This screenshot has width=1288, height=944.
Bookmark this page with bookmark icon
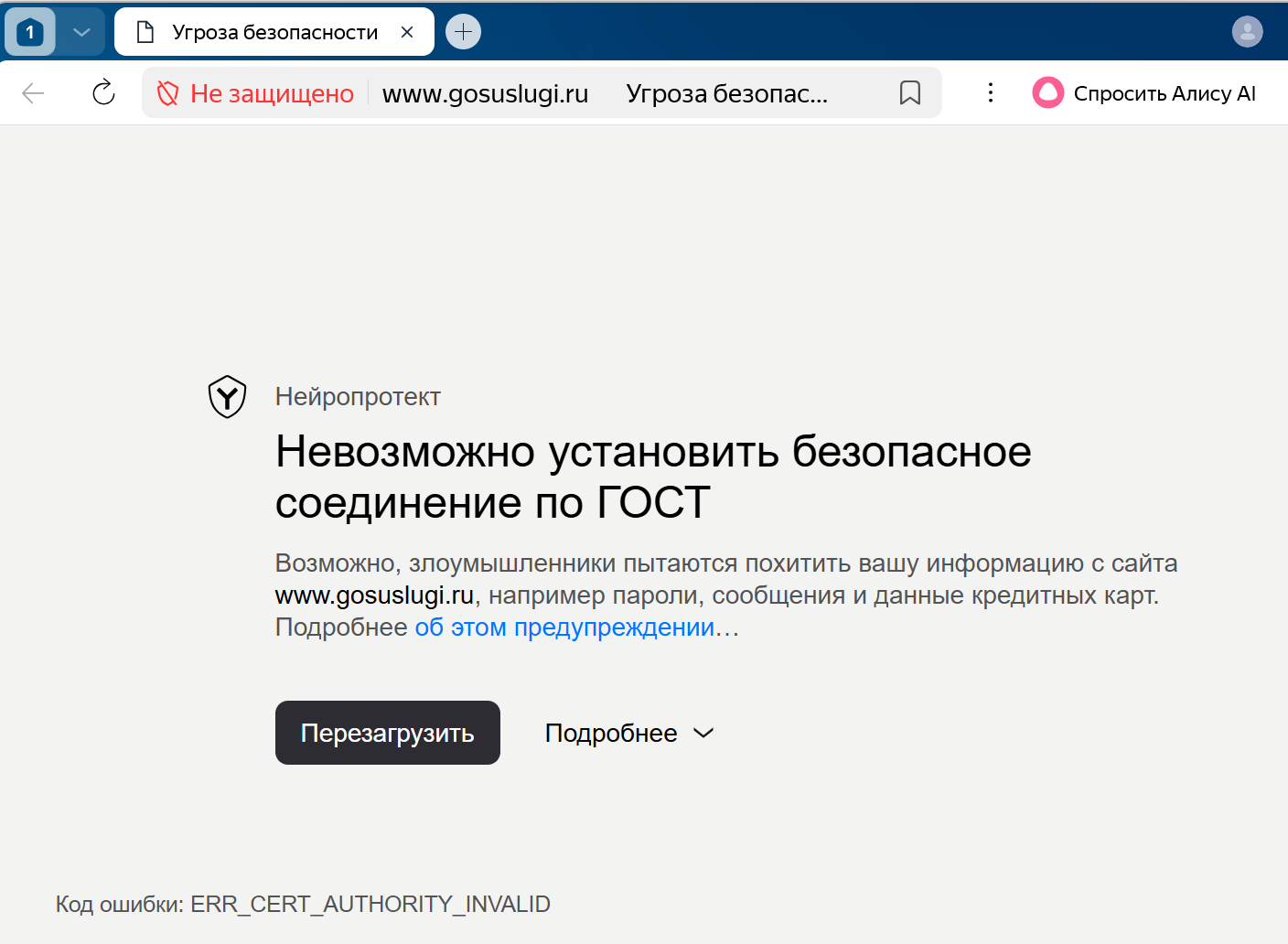tap(910, 92)
